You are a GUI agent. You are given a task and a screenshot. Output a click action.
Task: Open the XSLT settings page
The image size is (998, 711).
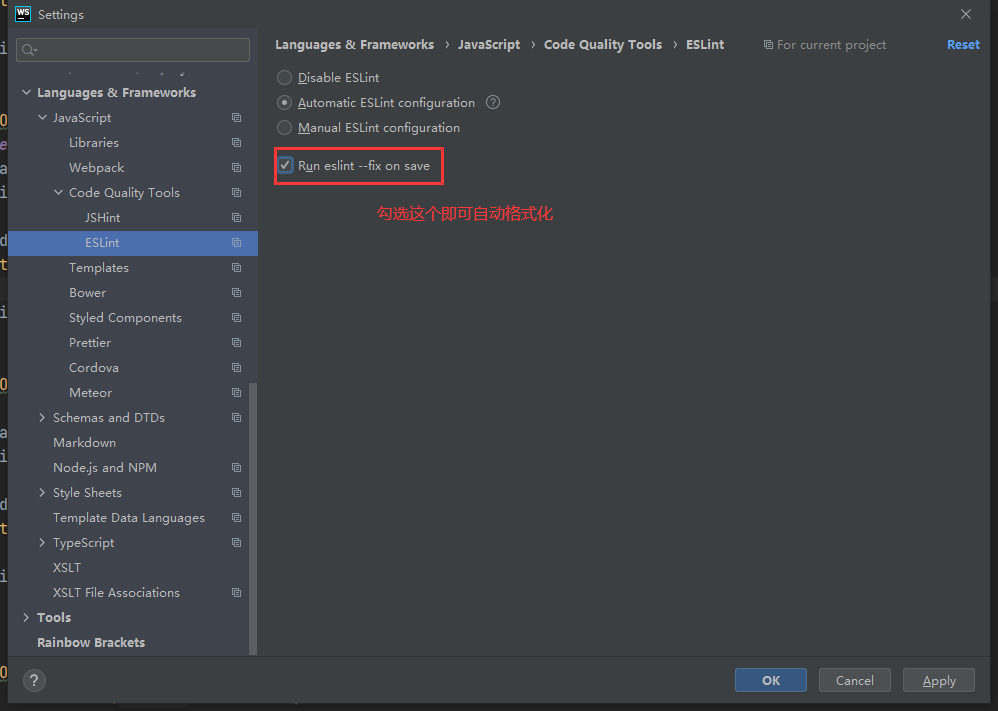67,567
